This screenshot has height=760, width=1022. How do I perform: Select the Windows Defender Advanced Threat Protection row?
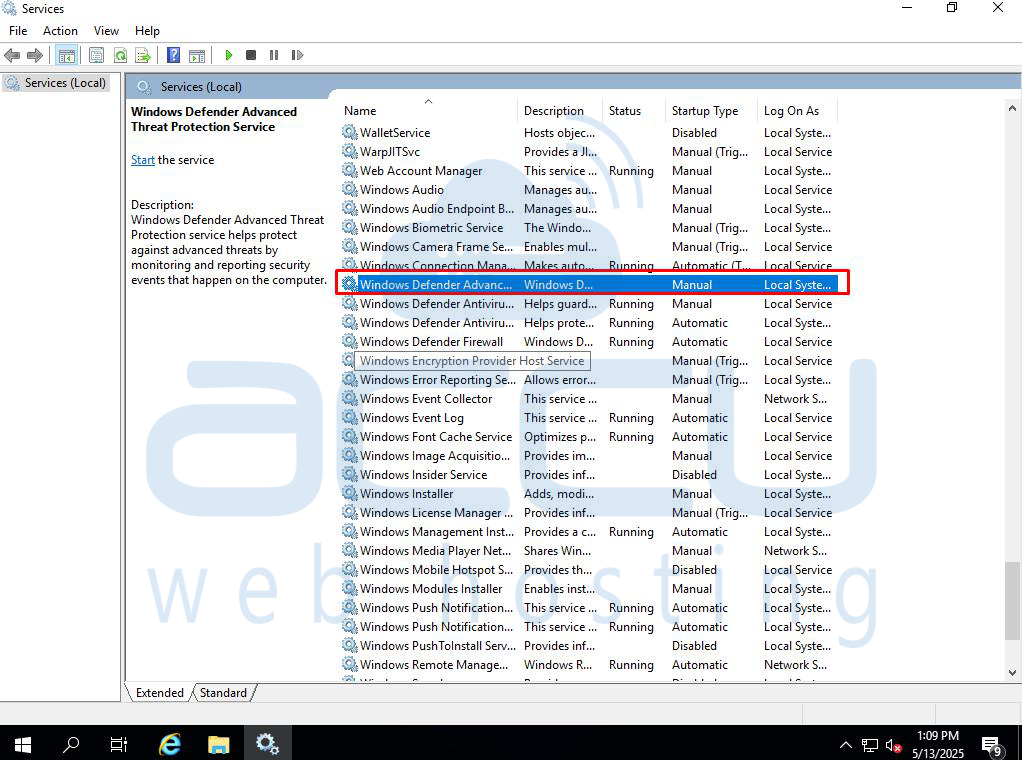tap(589, 285)
